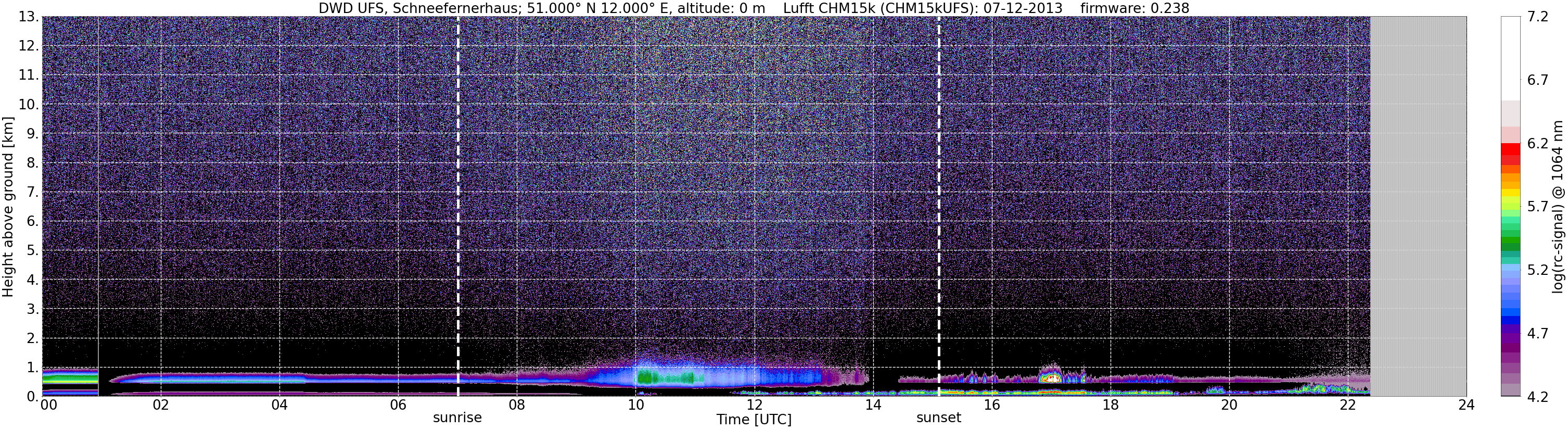The width and height of the screenshot is (1568, 430).
Task: Click the x-axis tick label '10'
Action: (x=635, y=405)
